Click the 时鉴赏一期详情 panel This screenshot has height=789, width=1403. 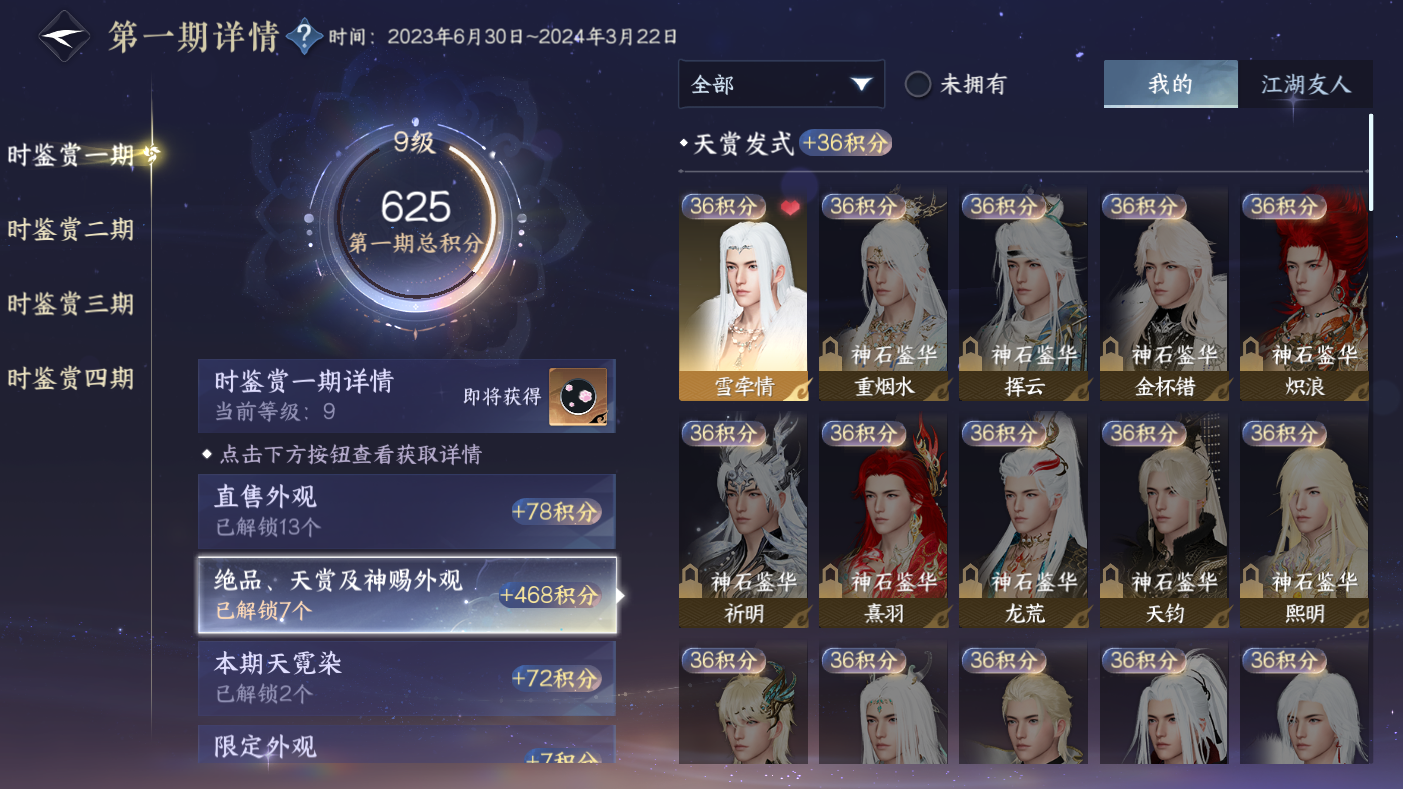click(x=407, y=396)
